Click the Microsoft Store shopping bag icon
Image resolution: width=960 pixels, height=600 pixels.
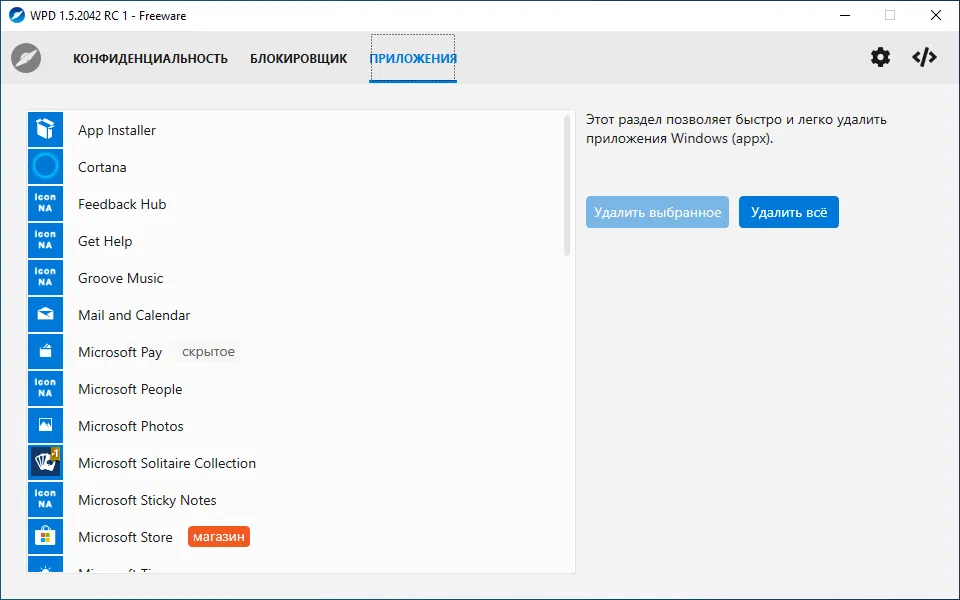45,537
